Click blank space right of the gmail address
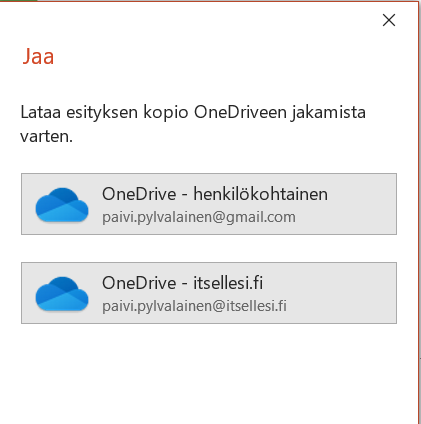Screen dimensions: 421x424 (x=345, y=217)
